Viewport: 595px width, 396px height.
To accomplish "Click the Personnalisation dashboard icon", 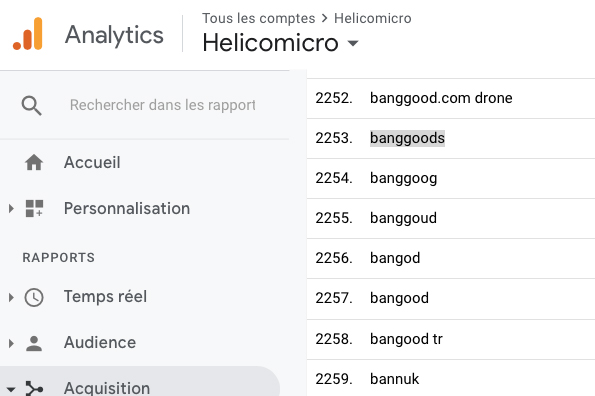I will tap(34, 209).
